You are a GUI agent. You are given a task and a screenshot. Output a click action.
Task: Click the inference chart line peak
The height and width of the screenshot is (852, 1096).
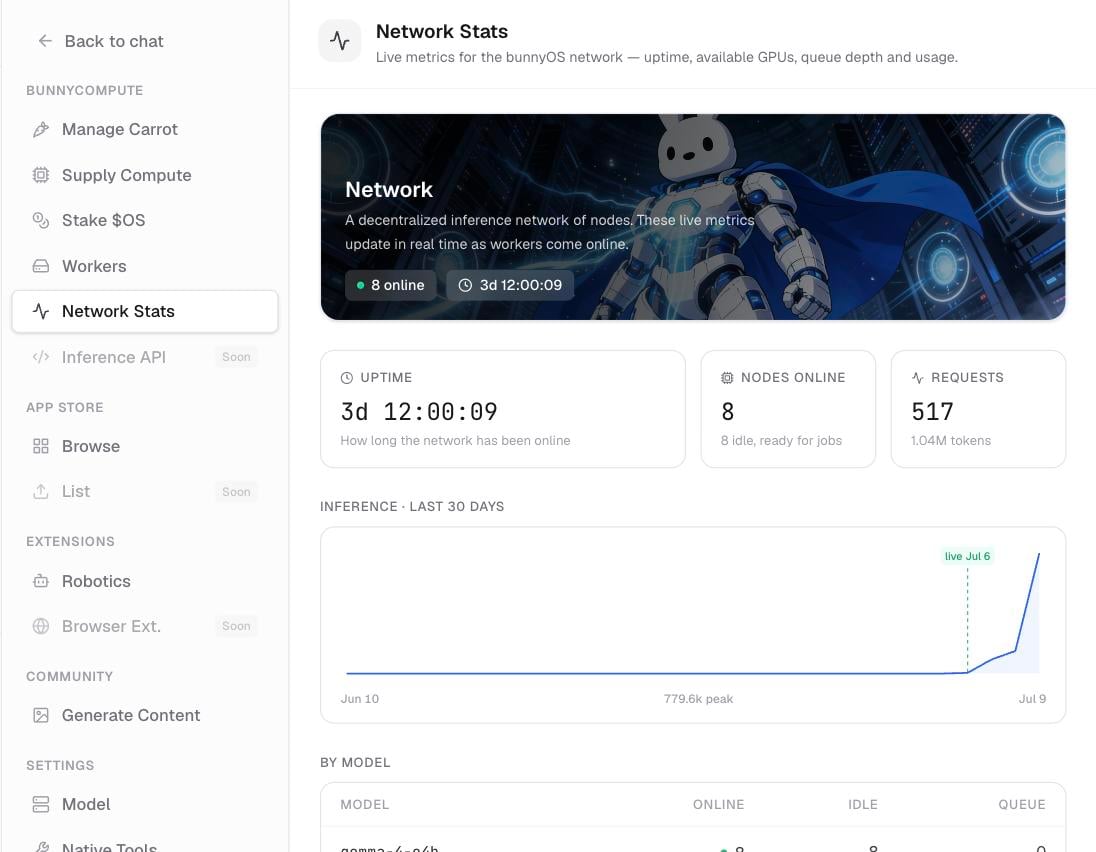[x=1039, y=554]
